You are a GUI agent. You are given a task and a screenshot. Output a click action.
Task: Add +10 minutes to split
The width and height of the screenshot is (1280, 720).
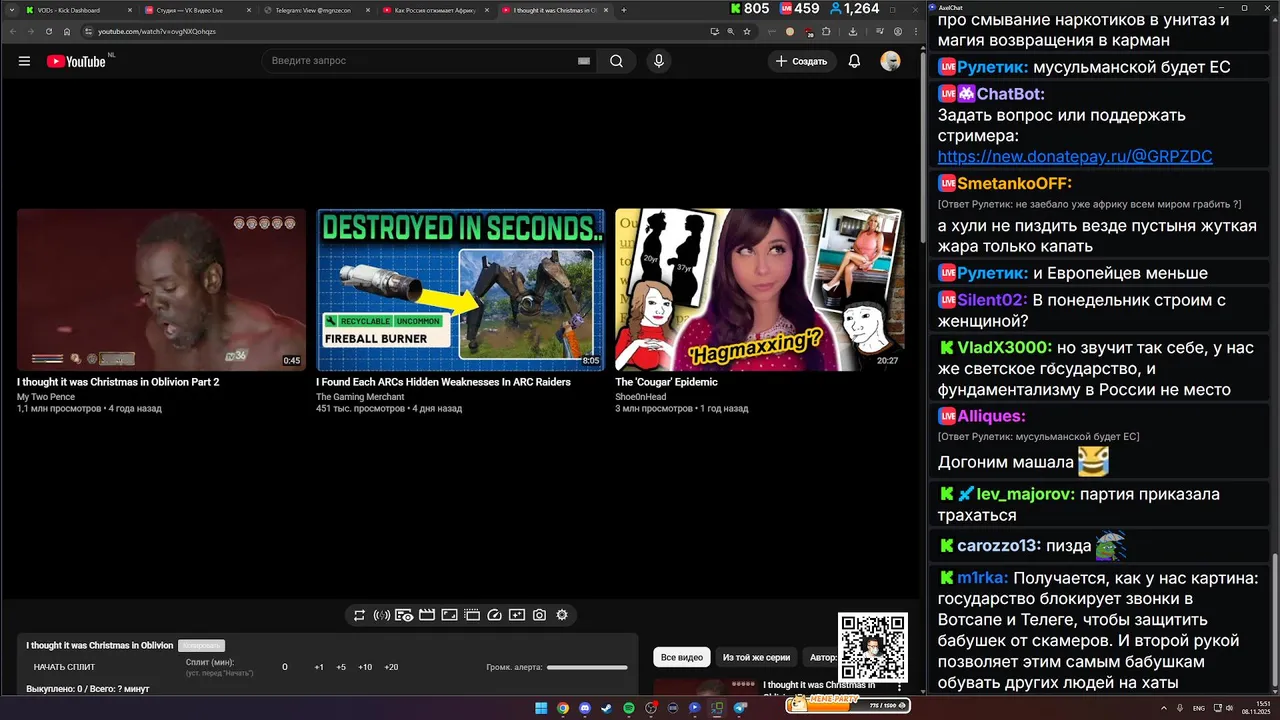[x=365, y=667]
